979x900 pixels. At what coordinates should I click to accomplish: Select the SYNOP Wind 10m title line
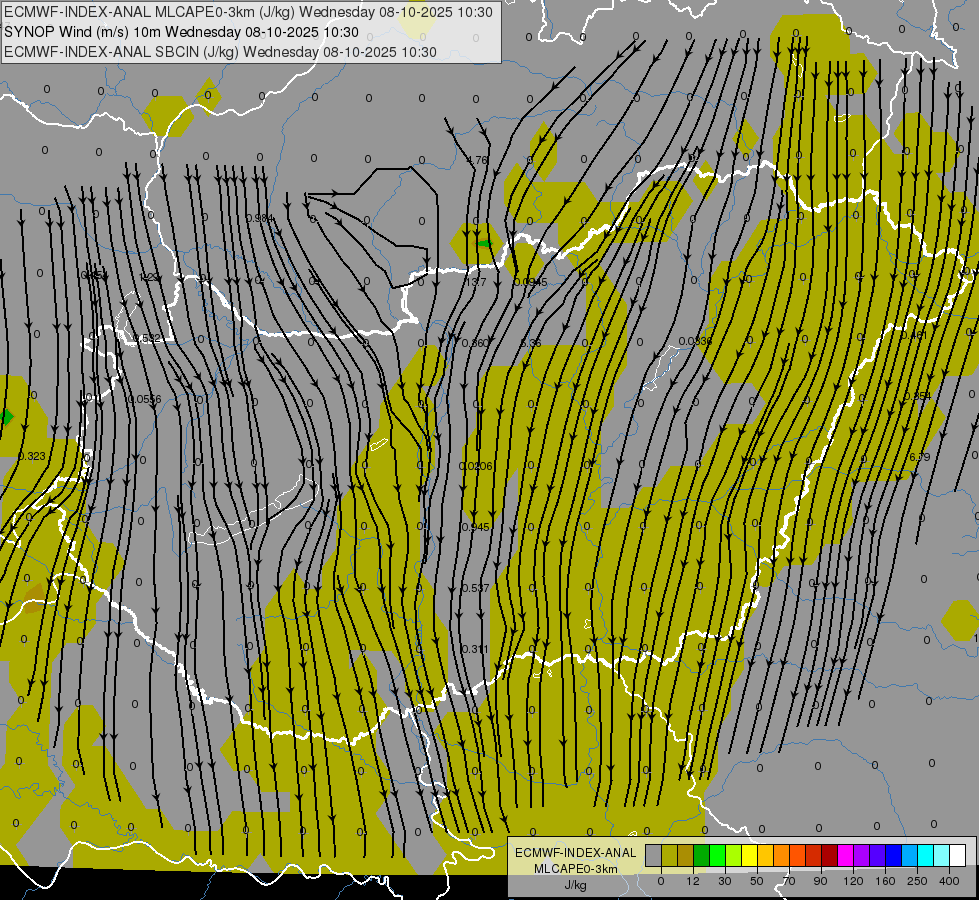pos(181,32)
